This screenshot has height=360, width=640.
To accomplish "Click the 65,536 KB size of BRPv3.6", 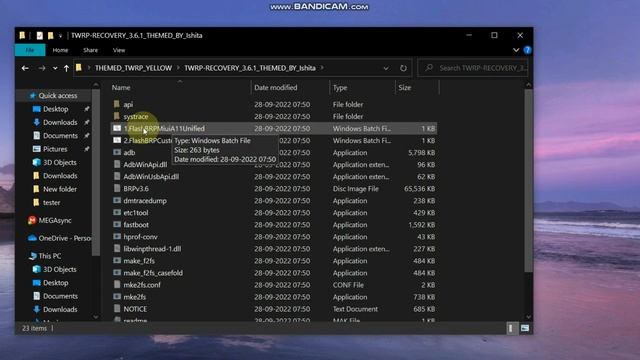I will point(419,189).
